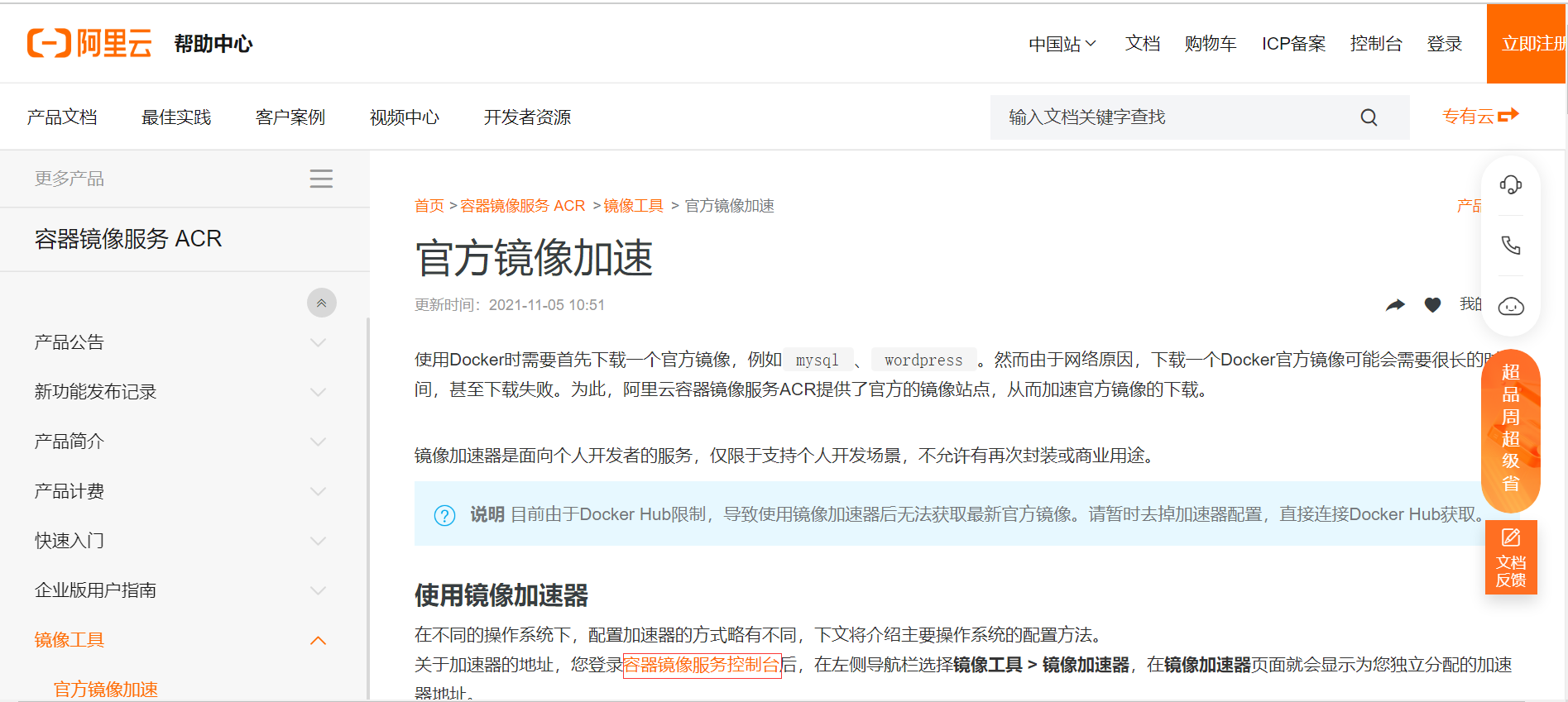The height and width of the screenshot is (702, 1568).
Task: Click the share arrow icon
Action: coord(1395,305)
